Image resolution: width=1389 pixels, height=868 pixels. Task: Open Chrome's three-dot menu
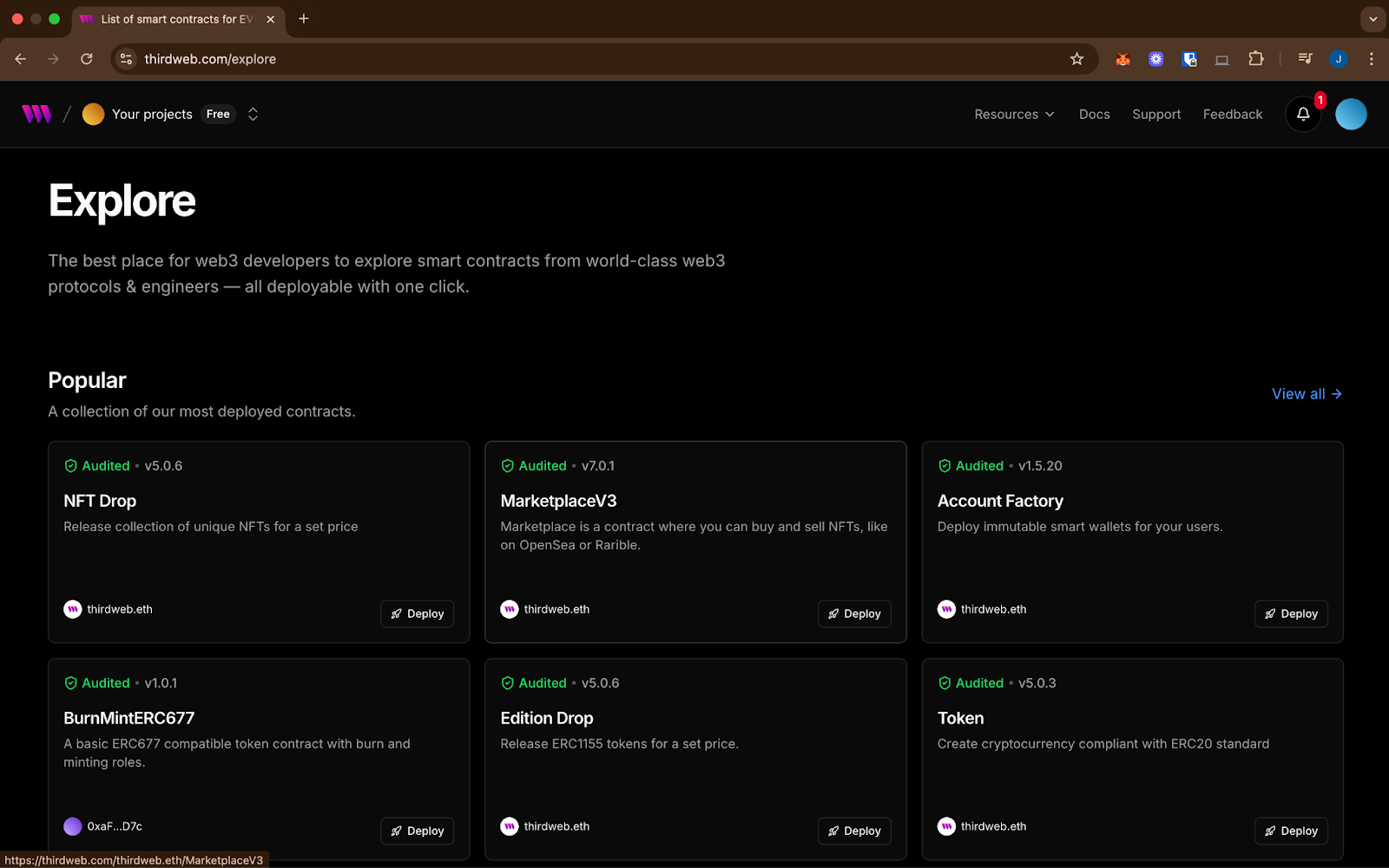[x=1372, y=59]
